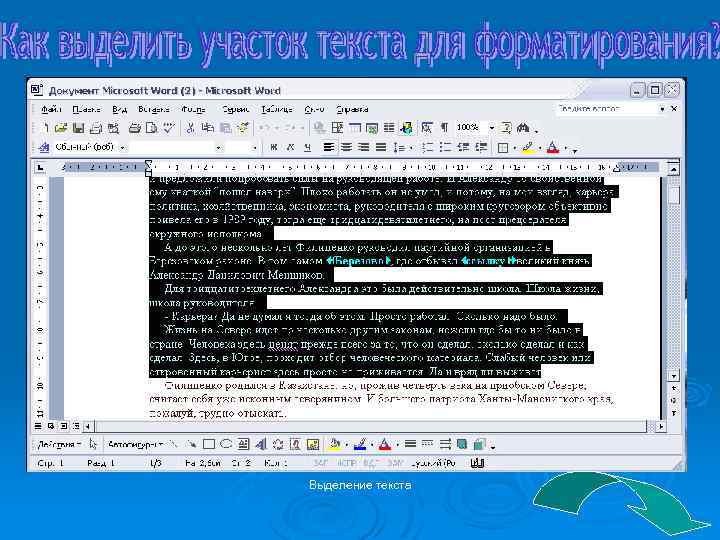Print the document using the printer icon
Screen dimensions: 720x540
tap(134, 128)
